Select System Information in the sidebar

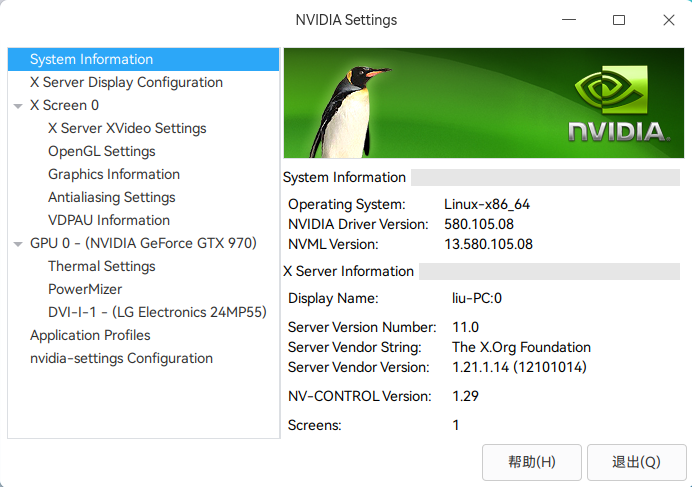pos(143,59)
